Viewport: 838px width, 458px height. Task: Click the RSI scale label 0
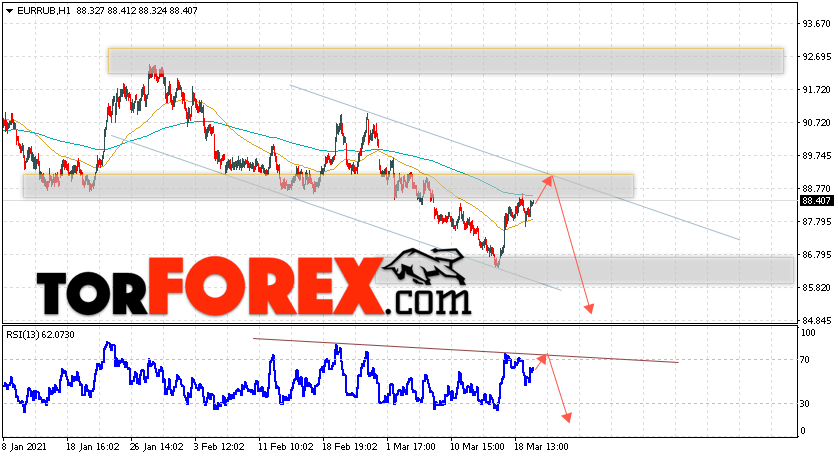click(x=803, y=431)
